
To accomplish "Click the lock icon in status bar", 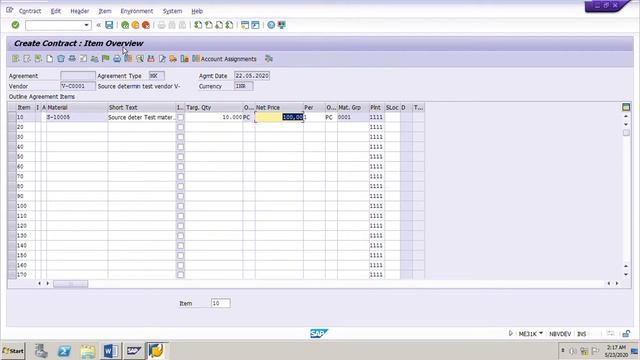I will click(x=626, y=333).
